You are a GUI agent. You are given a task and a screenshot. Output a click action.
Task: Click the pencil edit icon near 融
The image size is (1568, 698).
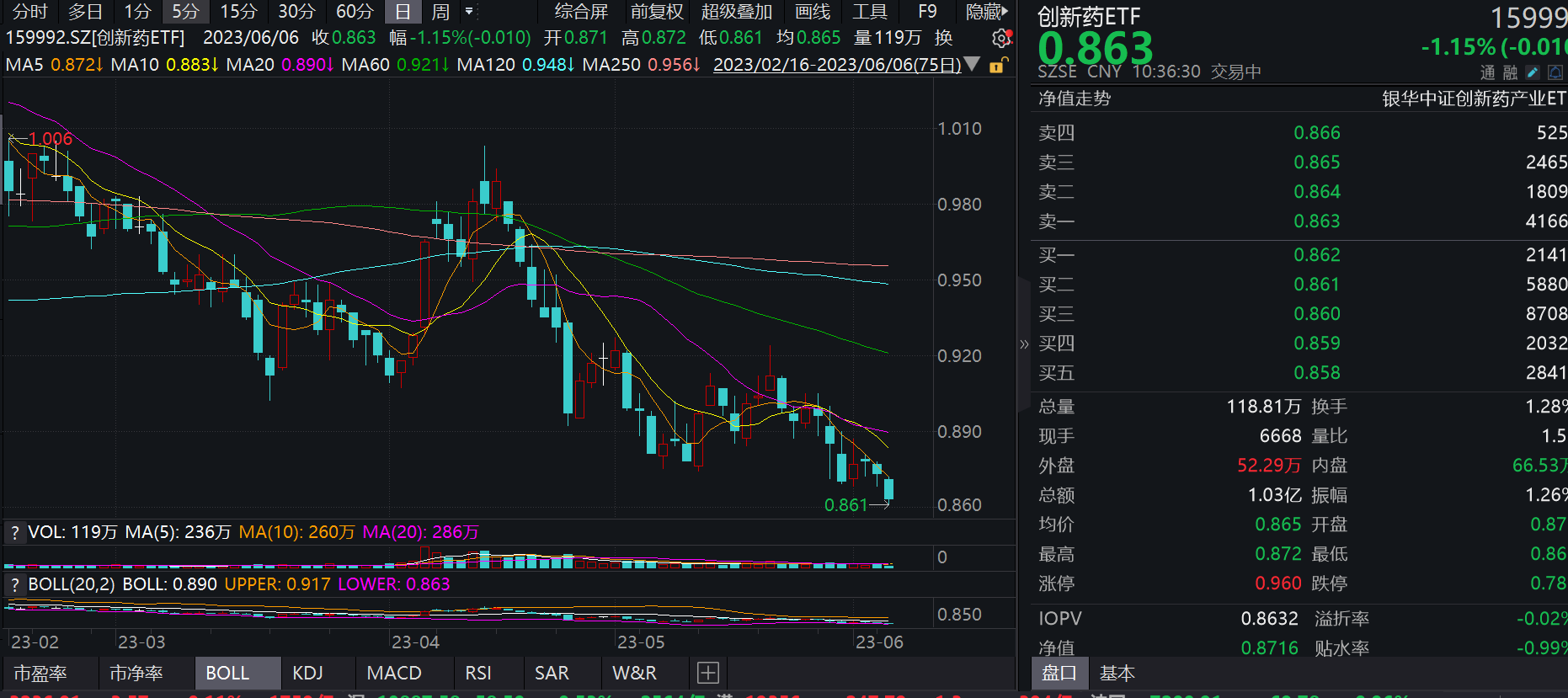(x=1533, y=72)
